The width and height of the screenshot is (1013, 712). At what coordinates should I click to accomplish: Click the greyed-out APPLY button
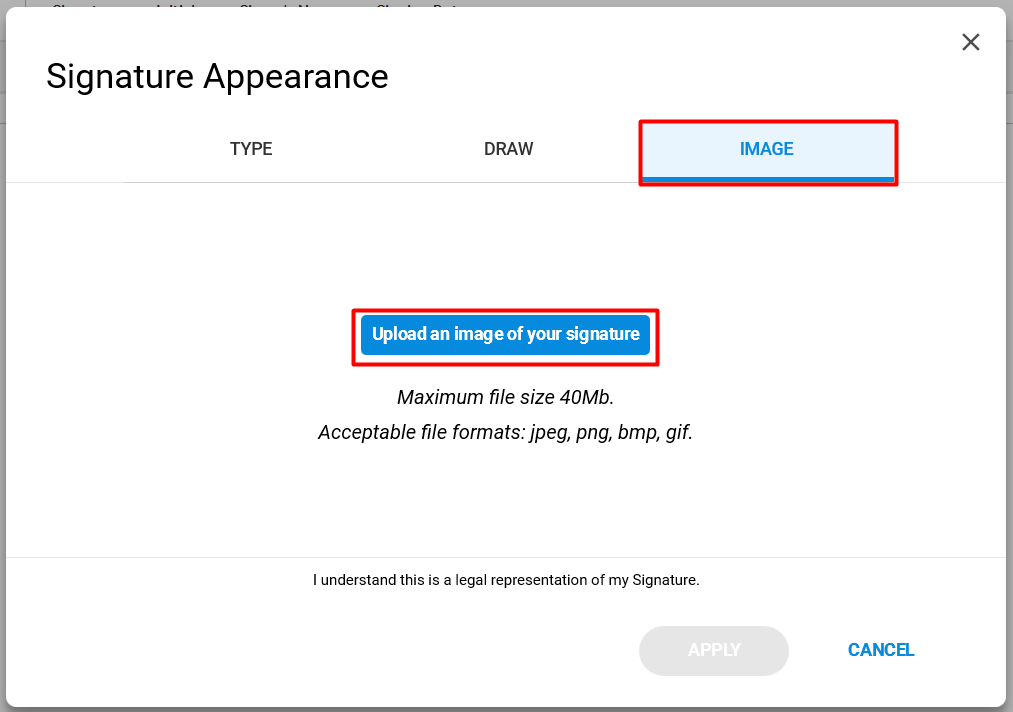713,650
